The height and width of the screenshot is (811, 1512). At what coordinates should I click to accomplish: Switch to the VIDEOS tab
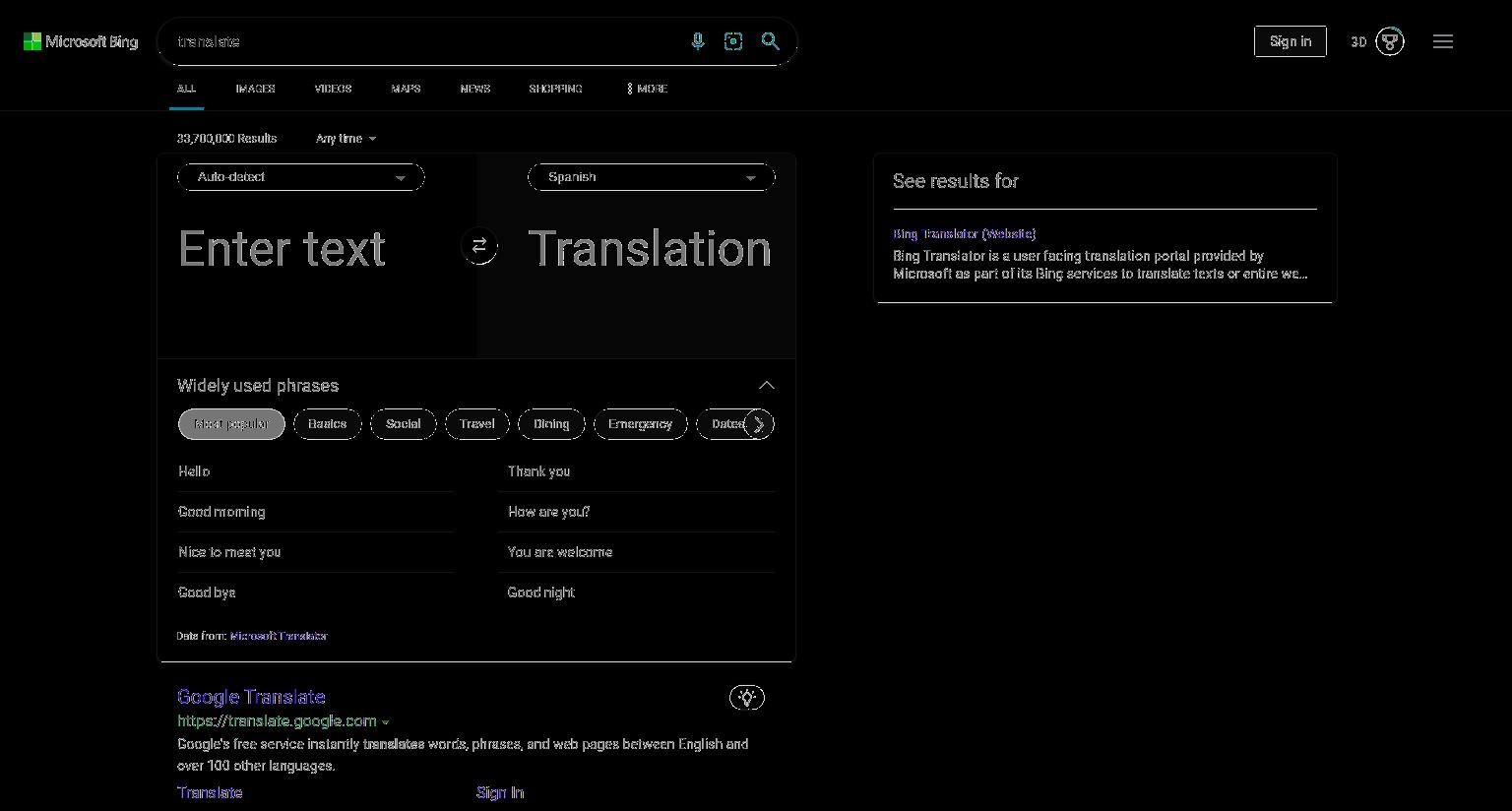tap(333, 89)
